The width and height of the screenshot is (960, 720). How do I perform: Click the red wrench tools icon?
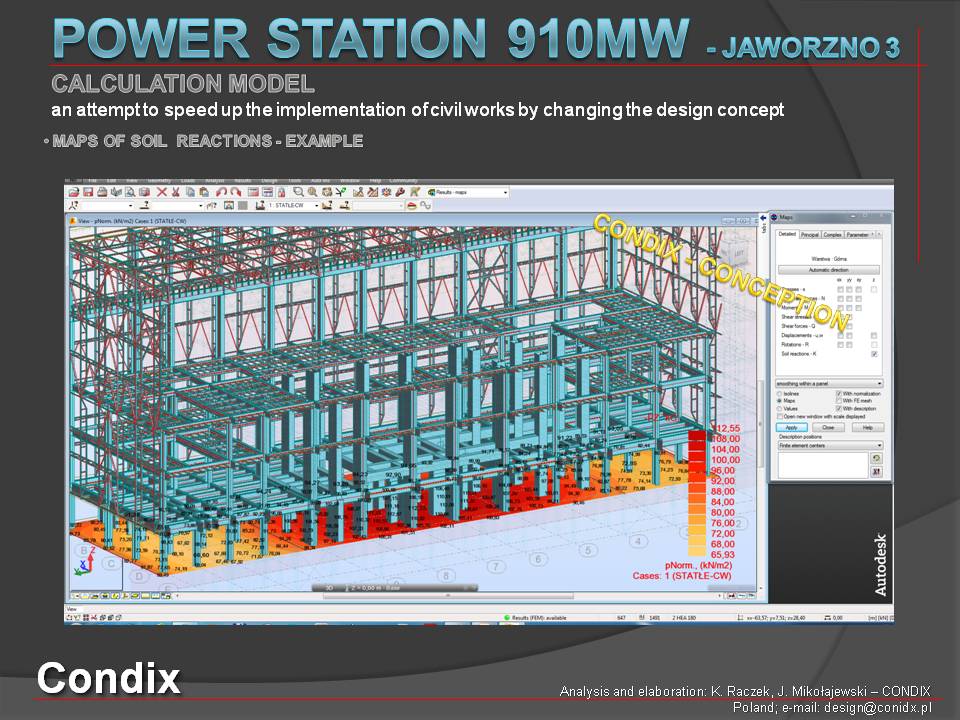pyautogui.click(x=400, y=192)
